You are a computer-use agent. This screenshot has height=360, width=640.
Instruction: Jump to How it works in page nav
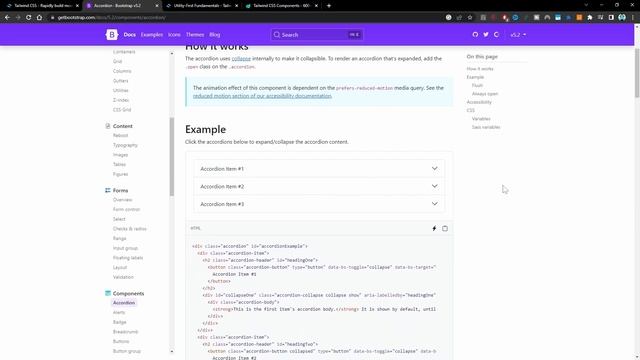(480, 69)
